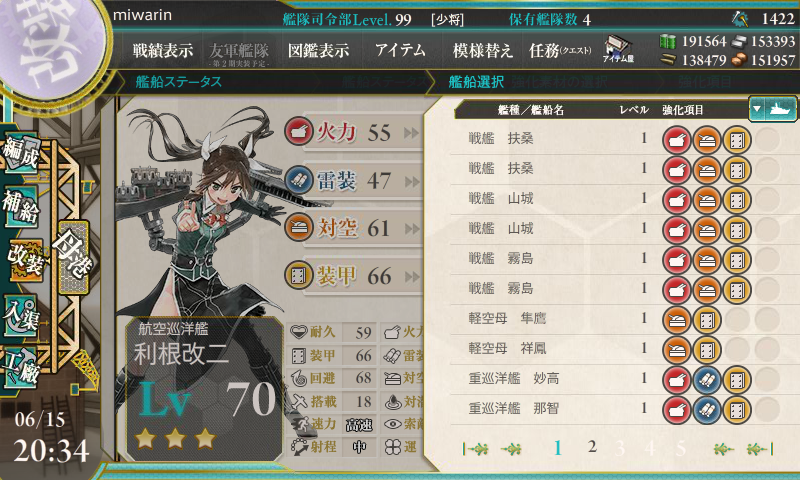Expand the 雷装 torpedo stat arrows

point(411,182)
